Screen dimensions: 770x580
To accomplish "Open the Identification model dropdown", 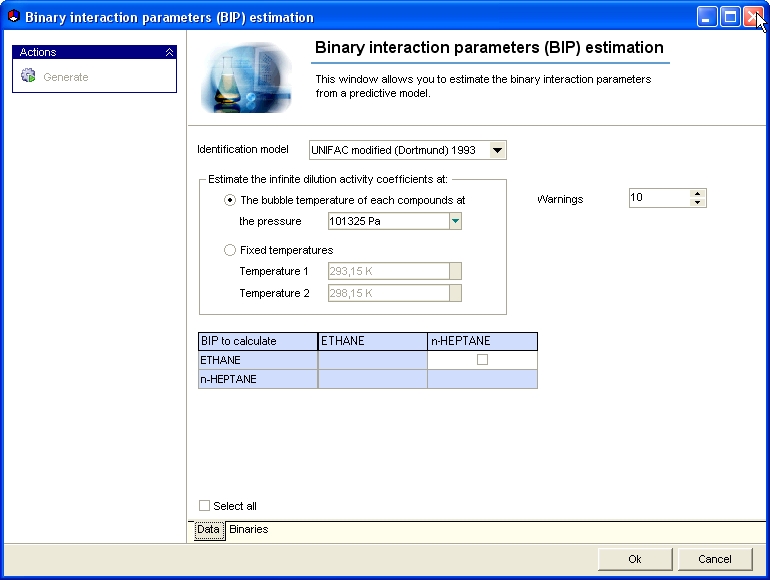I will pos(497,150).
